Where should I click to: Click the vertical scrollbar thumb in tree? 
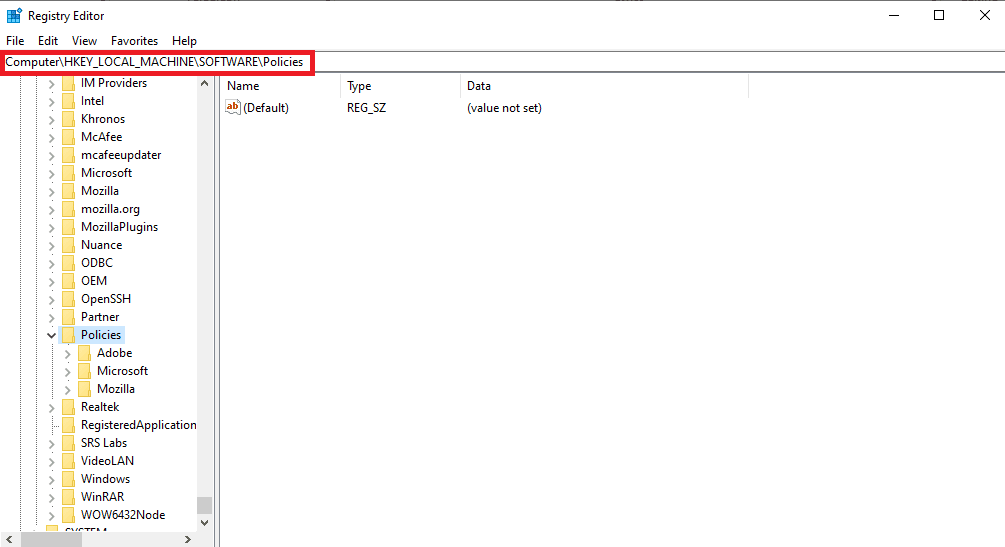204,505
